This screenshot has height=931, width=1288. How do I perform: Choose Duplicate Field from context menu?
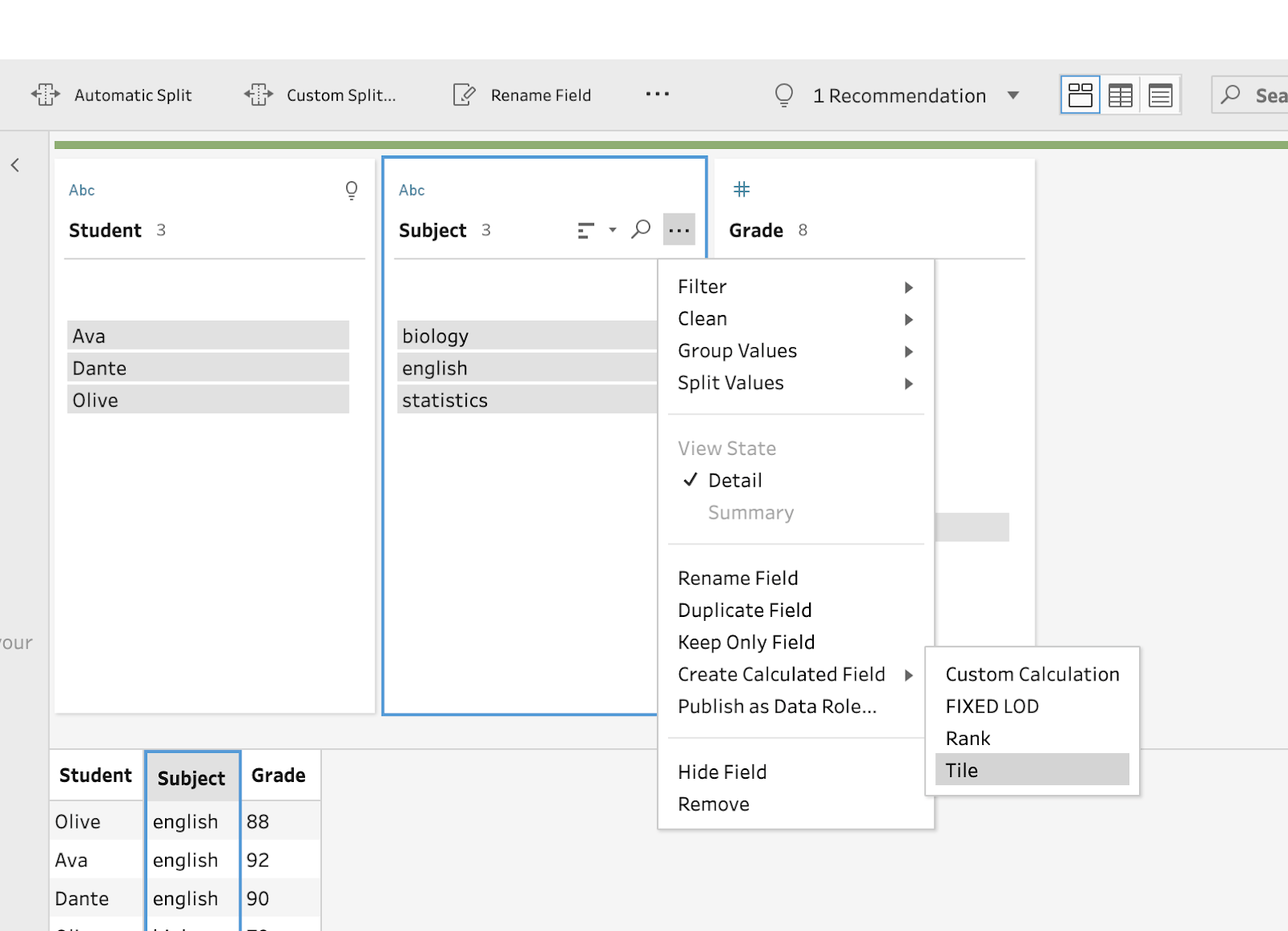click(x=745, y=610)
